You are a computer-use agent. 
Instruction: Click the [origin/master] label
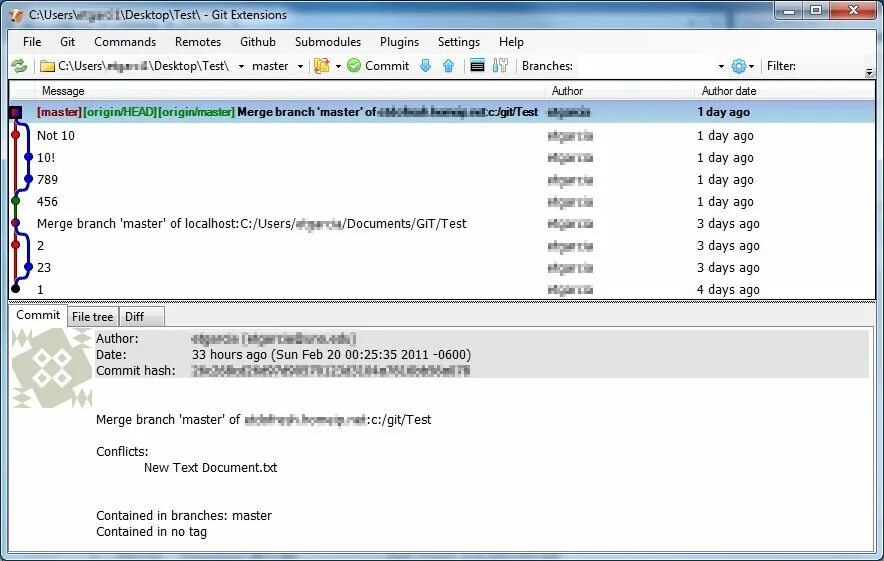196,112
